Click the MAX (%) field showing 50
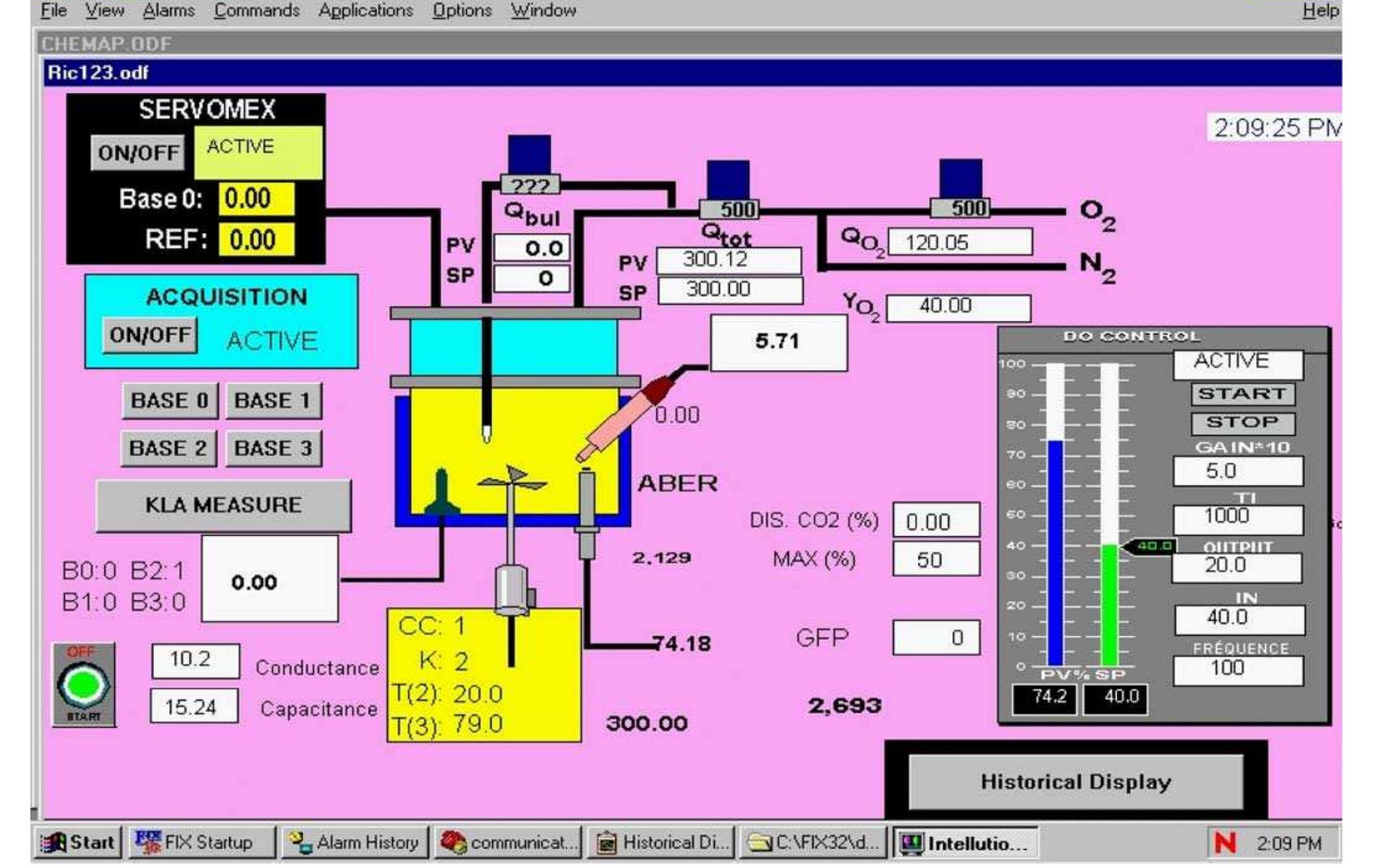 coord(936,560)
